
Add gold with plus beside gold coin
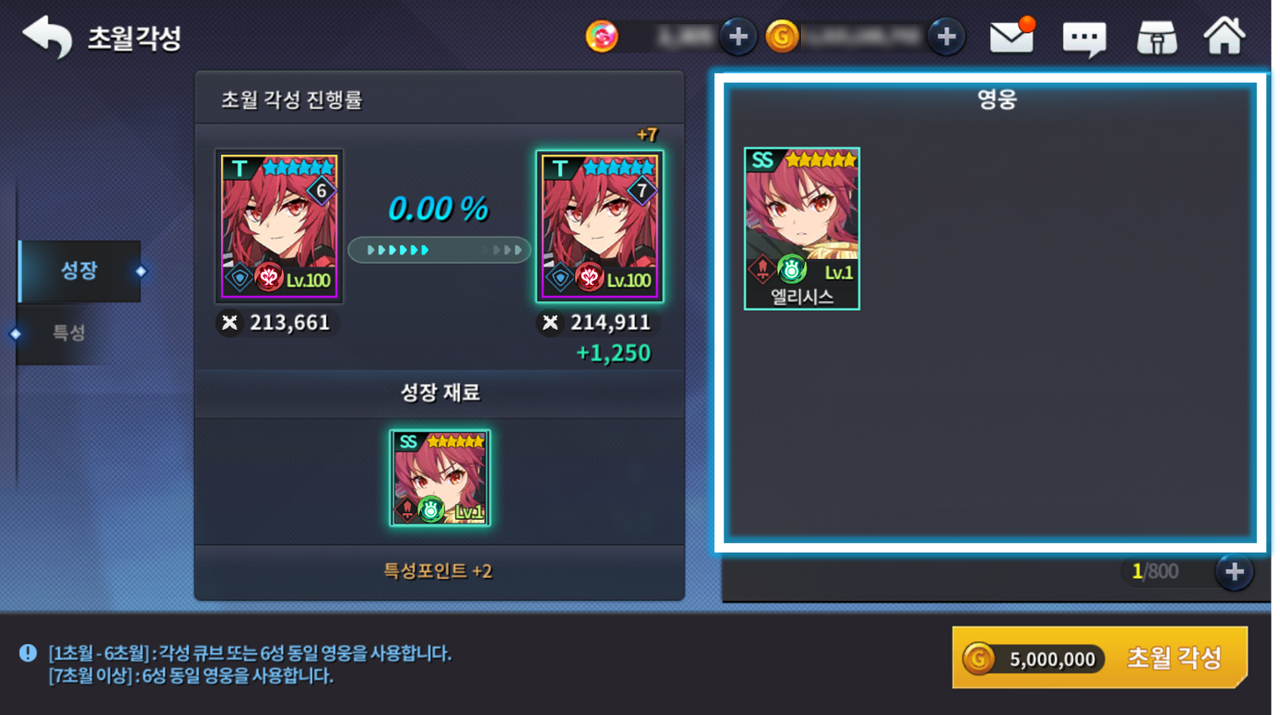click(x=946, y=37)
